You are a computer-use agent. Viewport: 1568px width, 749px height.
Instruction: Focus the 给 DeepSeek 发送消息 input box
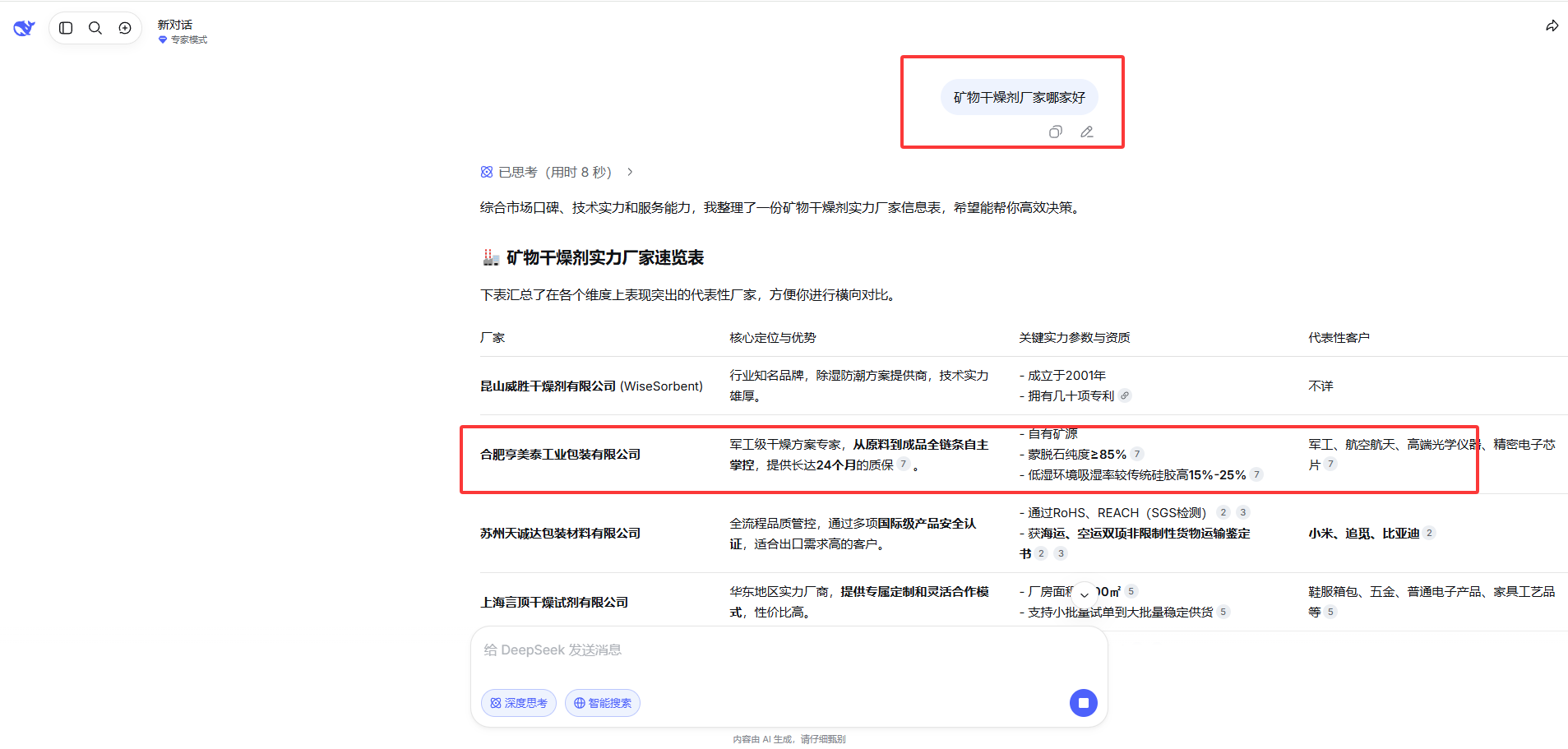pos(789,650)
